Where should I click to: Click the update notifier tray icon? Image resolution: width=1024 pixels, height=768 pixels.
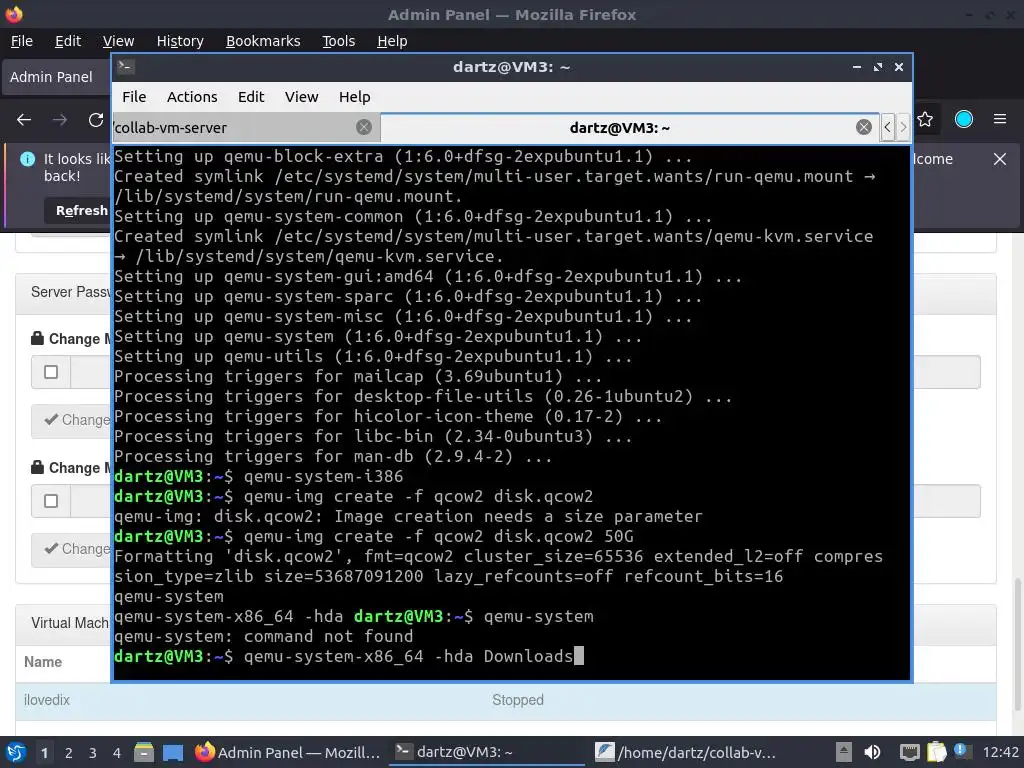961,751
